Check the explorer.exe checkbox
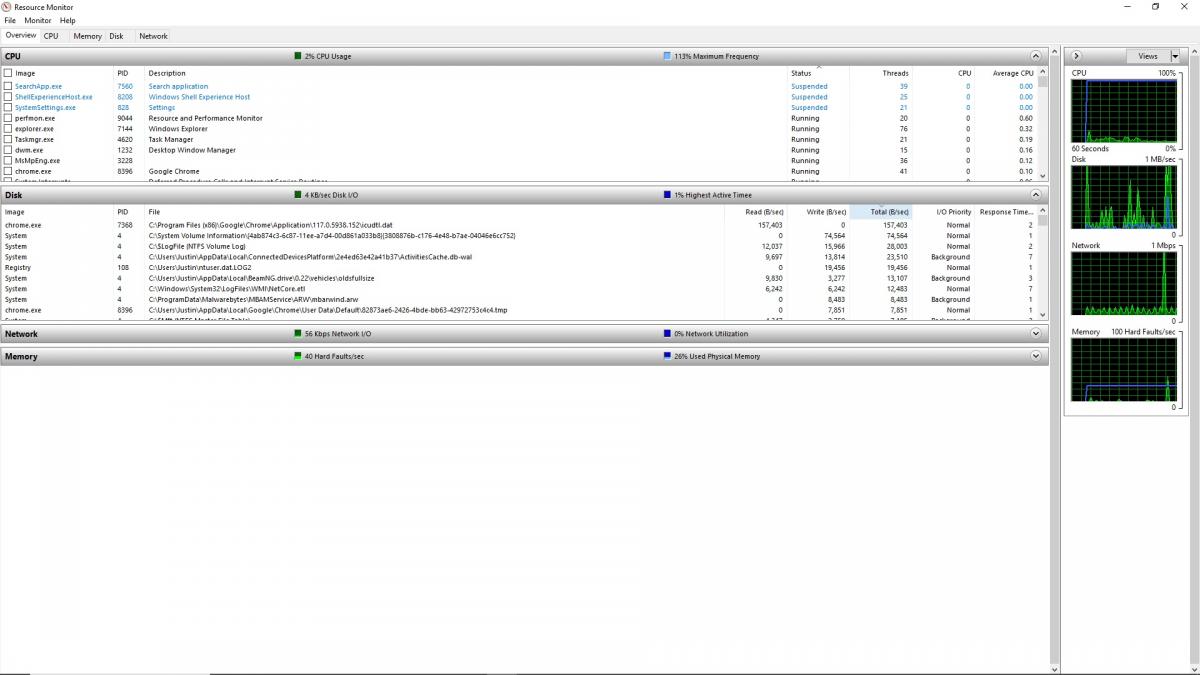 coord(8,129)
